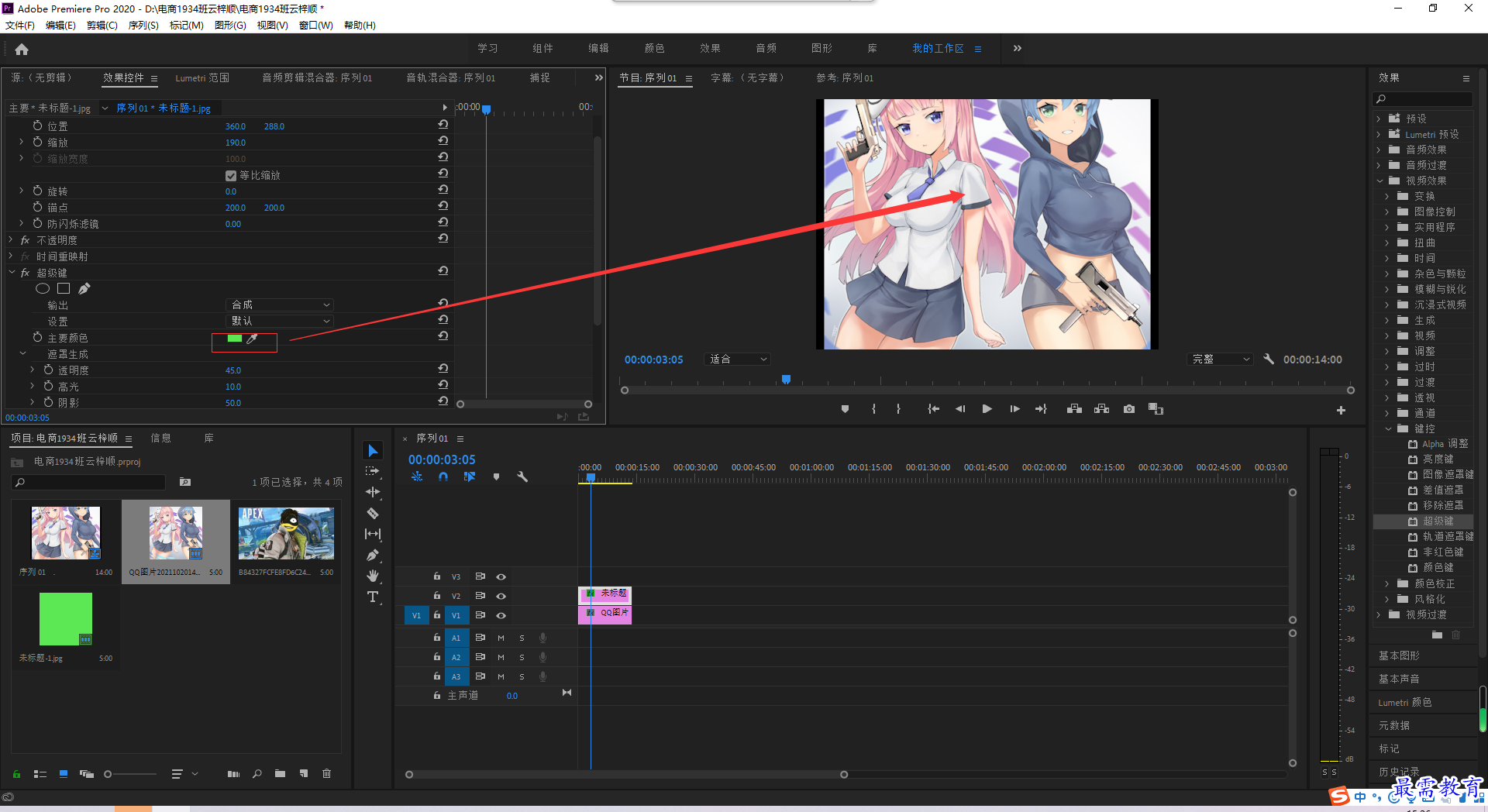Show more workspaces chevron
Viewport: 1488px width, 812px height.
[x=1018, y=48]
